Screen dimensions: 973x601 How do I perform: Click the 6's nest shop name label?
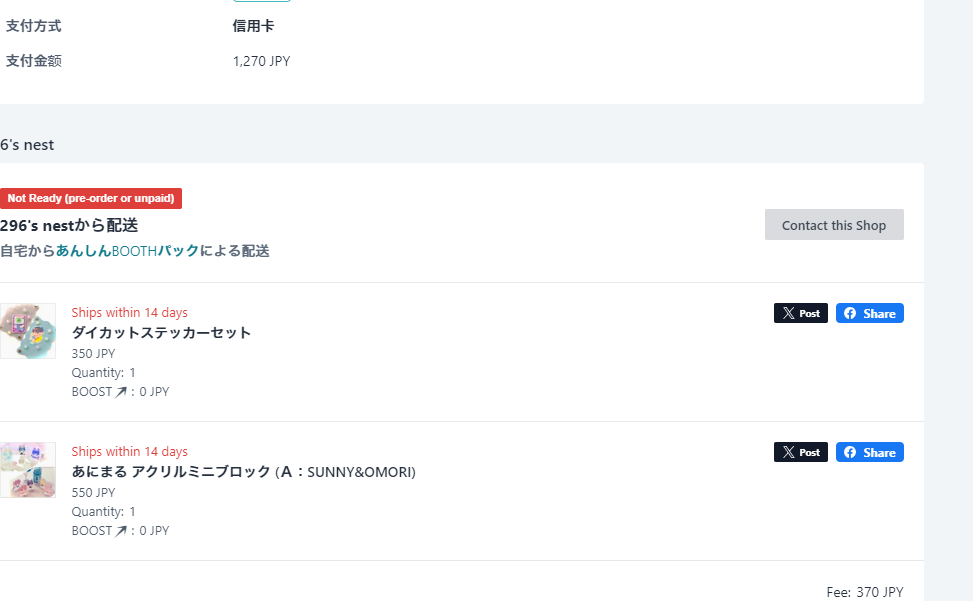pyautogui.click(x=27, y=145)
